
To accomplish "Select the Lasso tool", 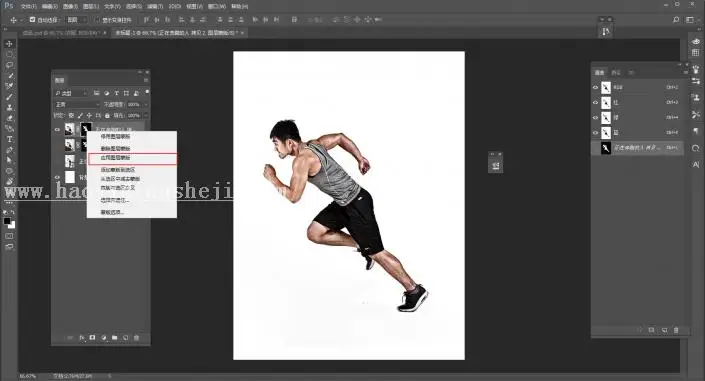I will 9,65.
